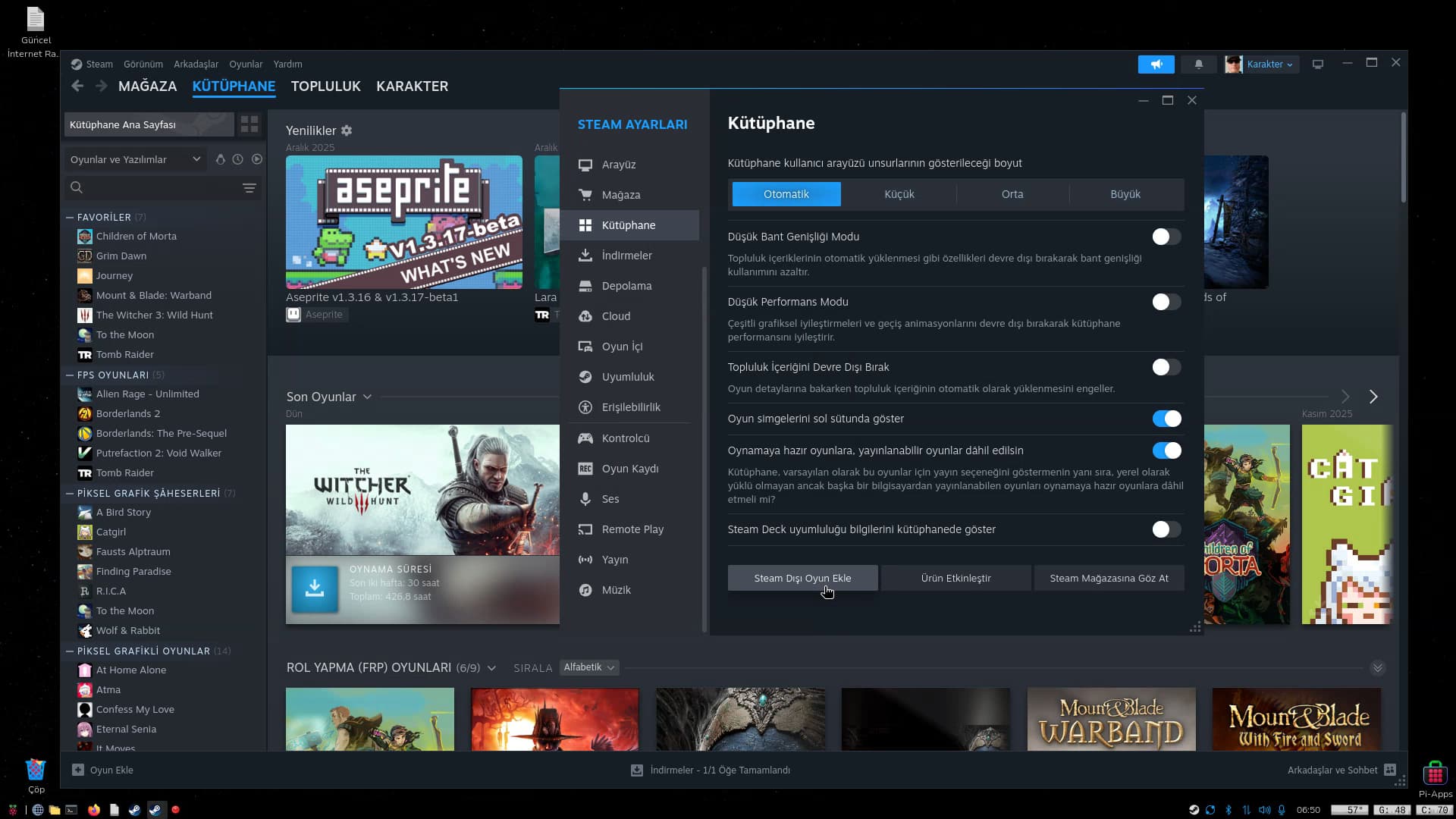Open the Alfabetik sort dropdown

(x=588, y=667)
